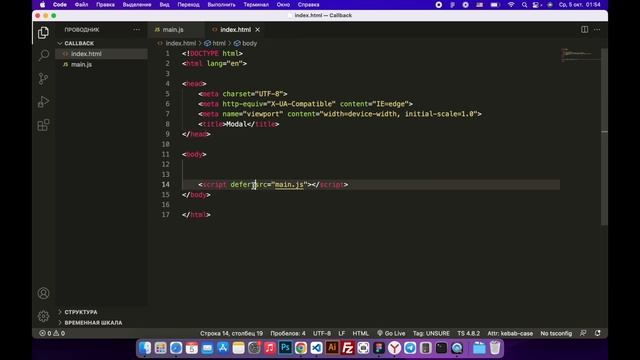
Task: Open Wi-Fi status in menu bar
Action: [x=511, y=5]
